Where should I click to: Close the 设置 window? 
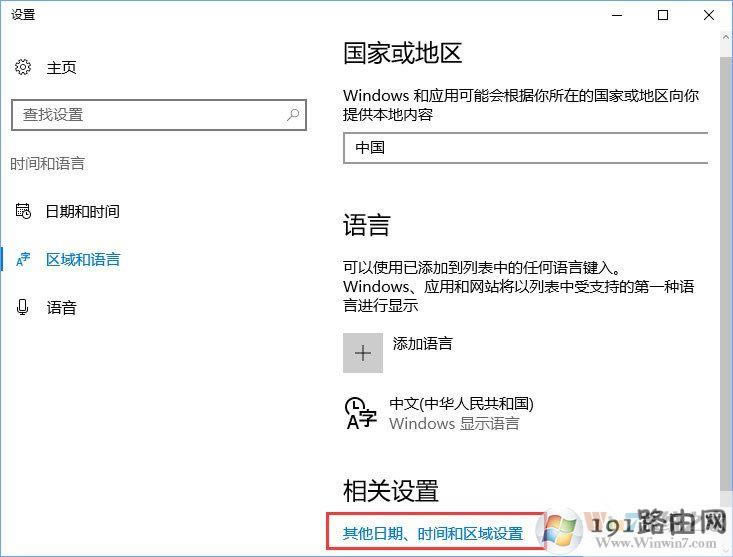coord(709,15)
